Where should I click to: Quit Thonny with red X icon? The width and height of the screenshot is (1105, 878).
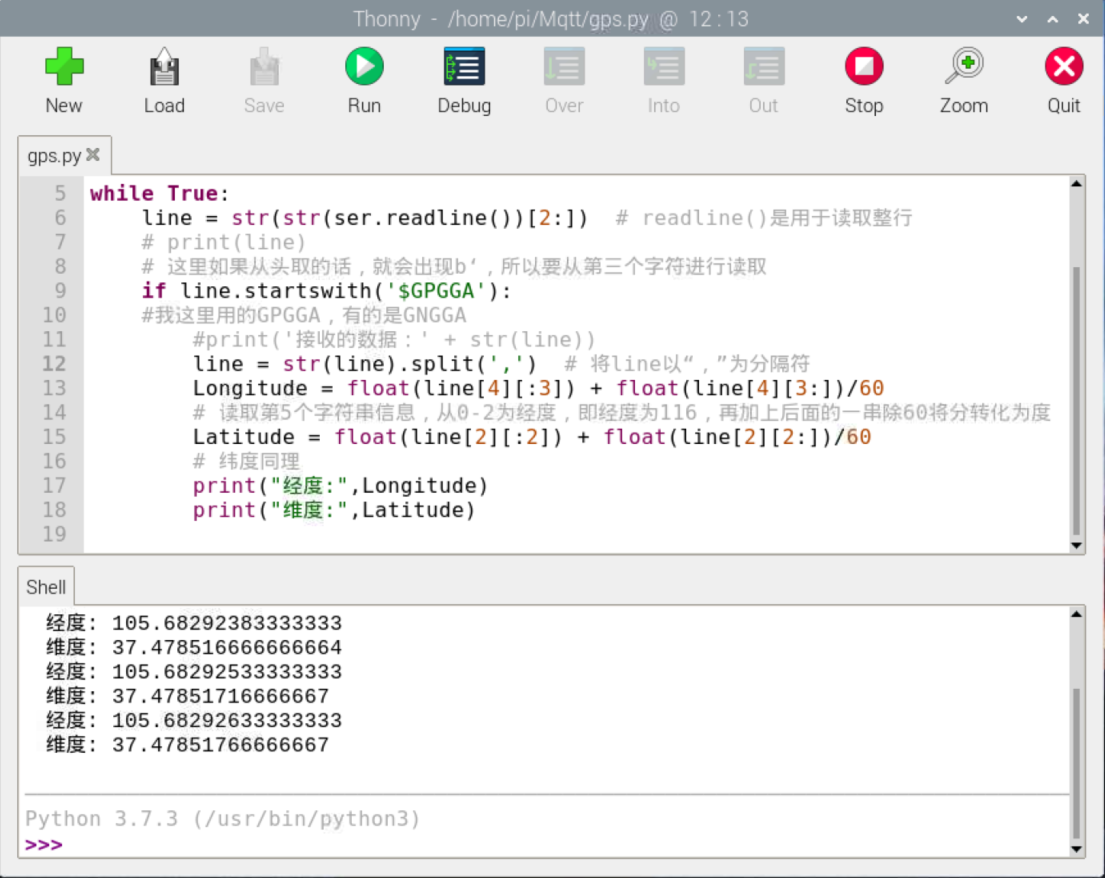click(1064, 68)
